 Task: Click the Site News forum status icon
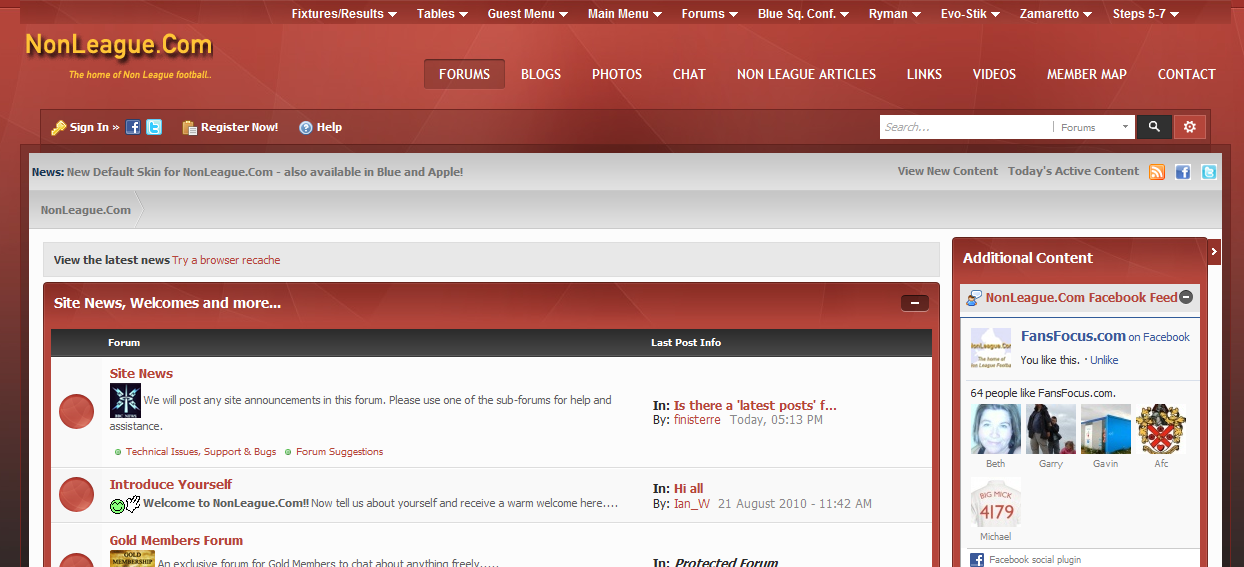coord(77,412)
